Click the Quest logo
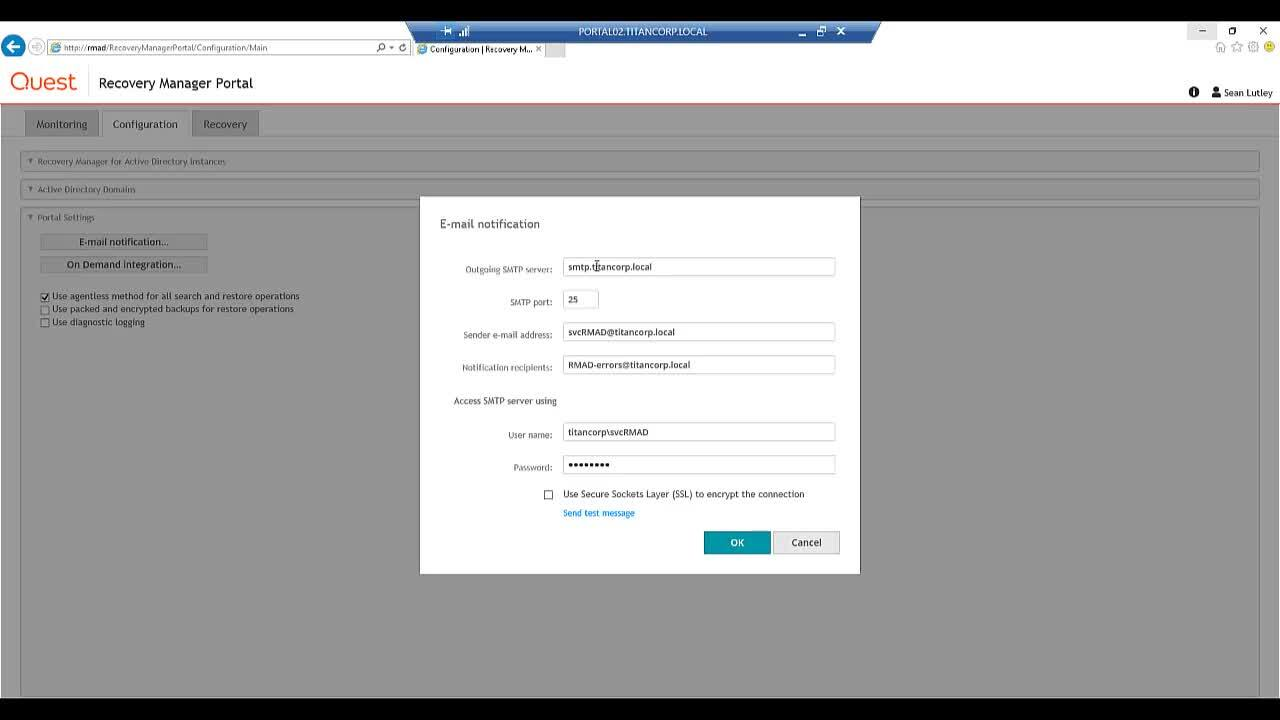This screenshot has height=720, width=1280. [42, 83]
